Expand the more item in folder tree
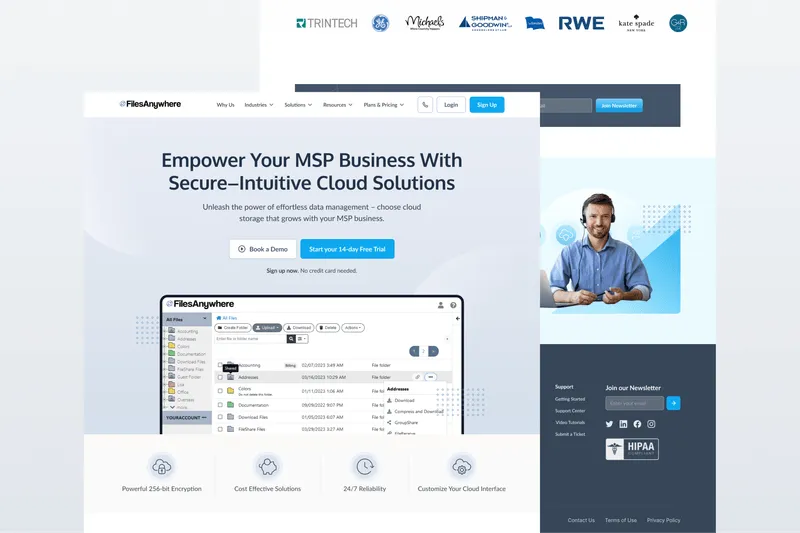This screenshot has height=533, width=800. [x=178, y=407]
